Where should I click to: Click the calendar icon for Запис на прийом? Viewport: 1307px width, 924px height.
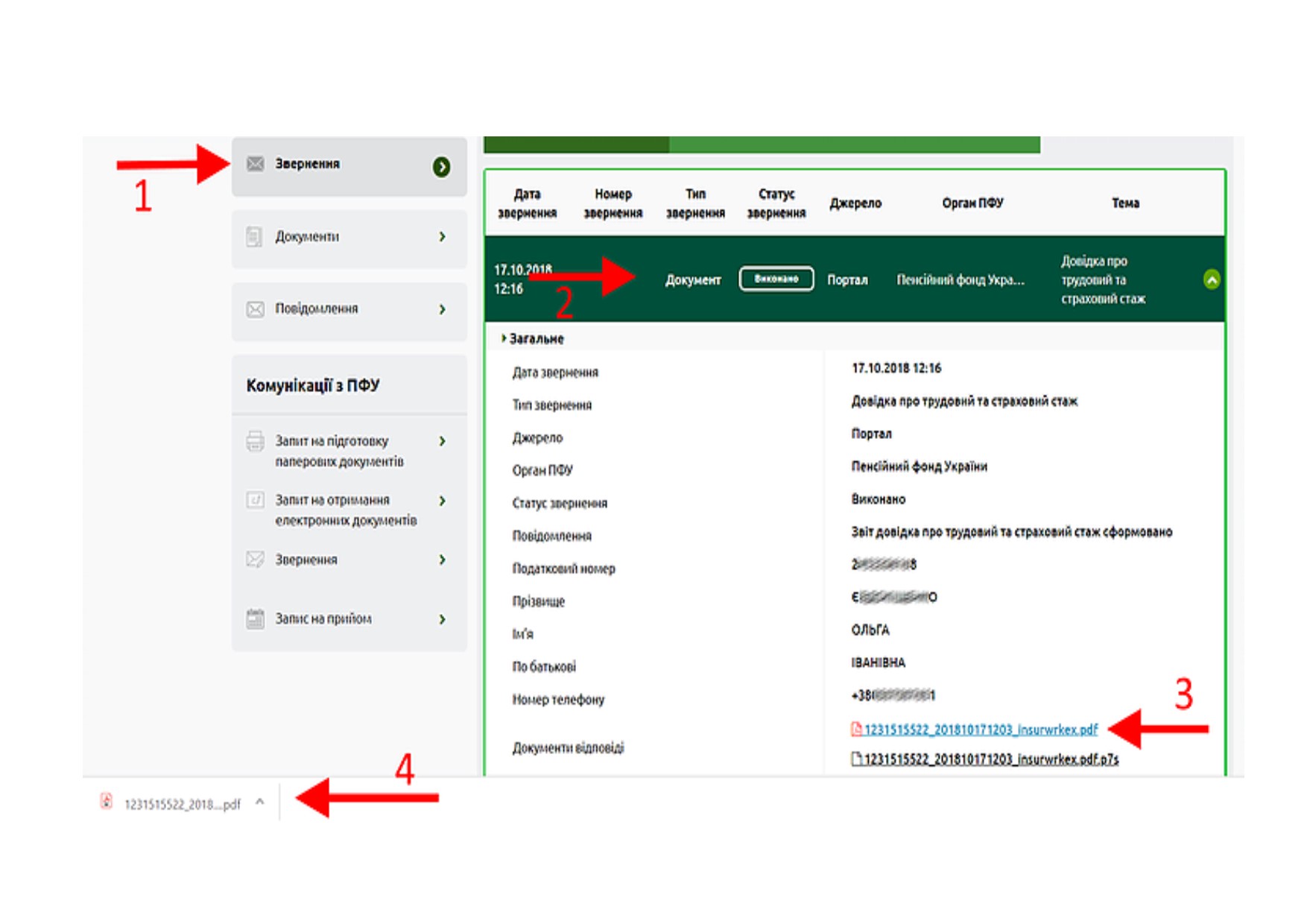(x=255, y=618)
